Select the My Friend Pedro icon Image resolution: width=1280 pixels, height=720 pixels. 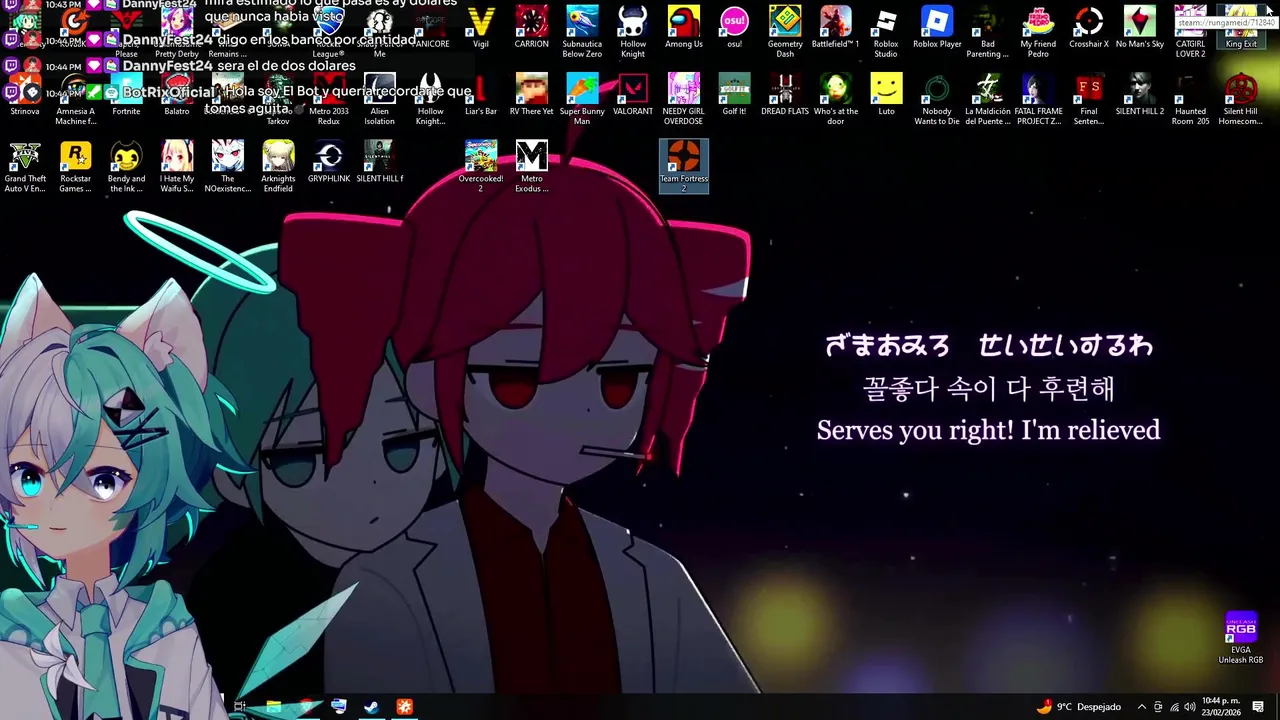(x=1038, y=32)
